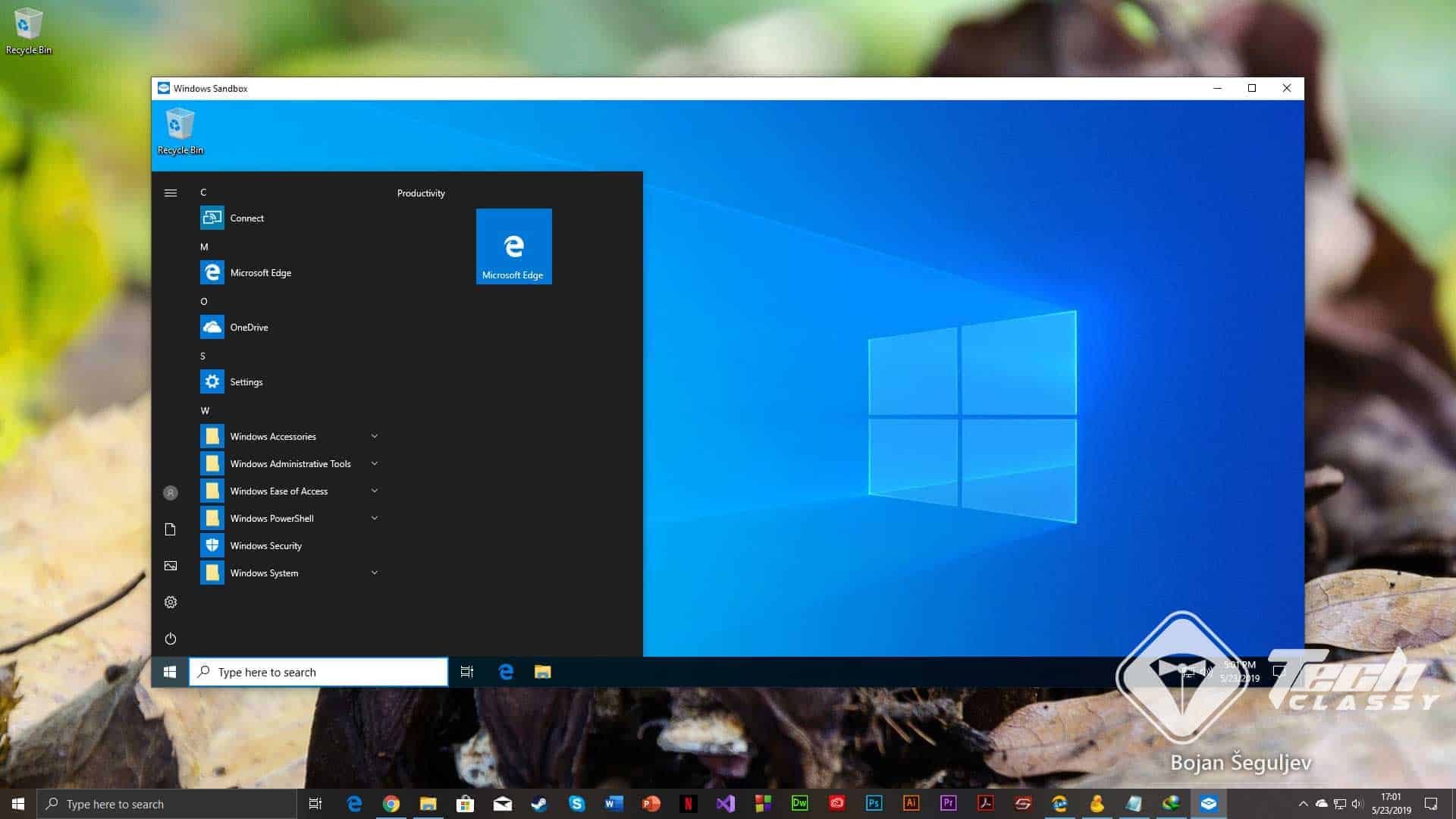Launch Skype from the host taskbar
Image resolution: width=1456 pixels, height=819 pixels.
pos(576,803)
